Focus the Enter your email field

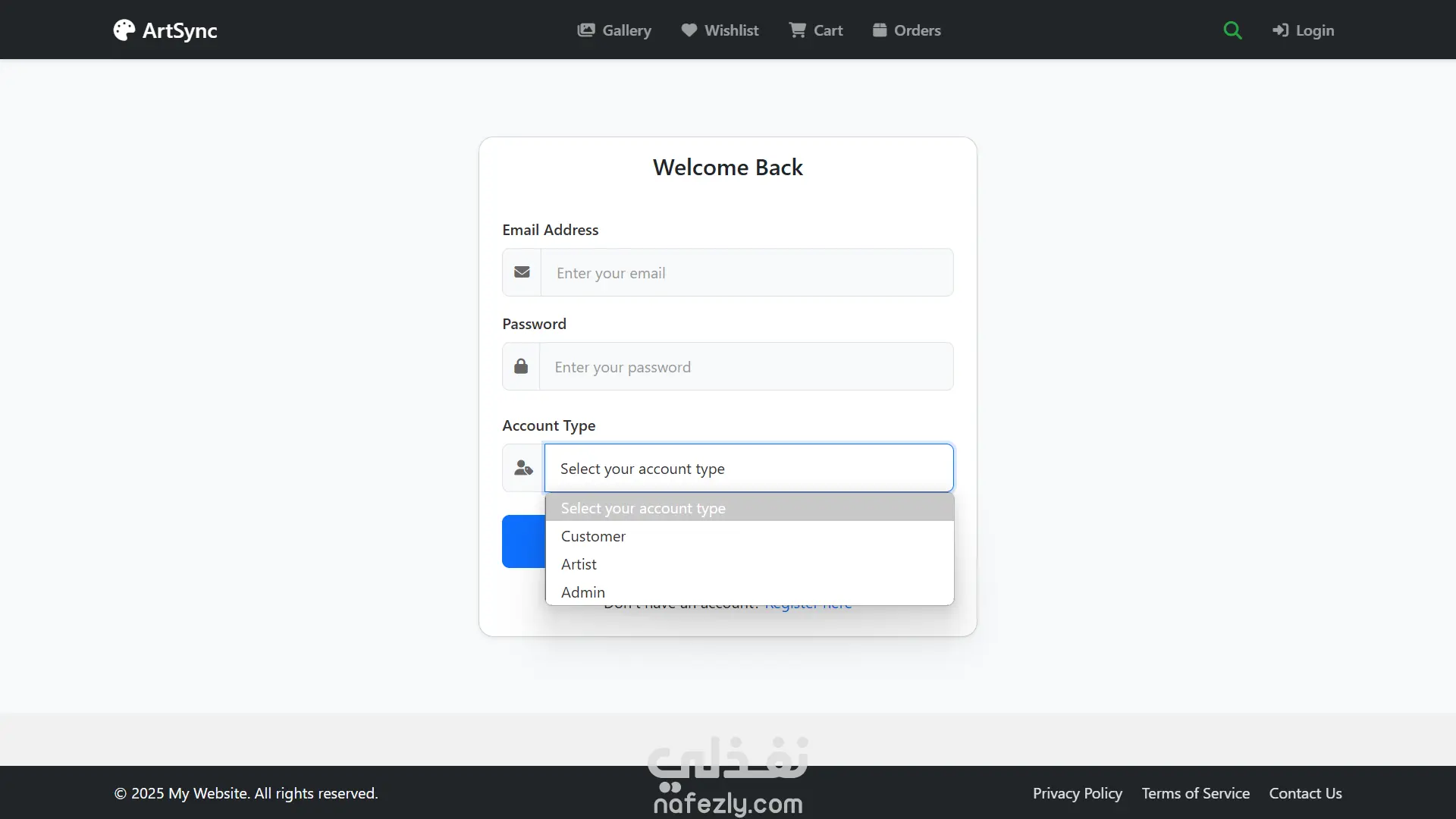click(x=747, y=272)
